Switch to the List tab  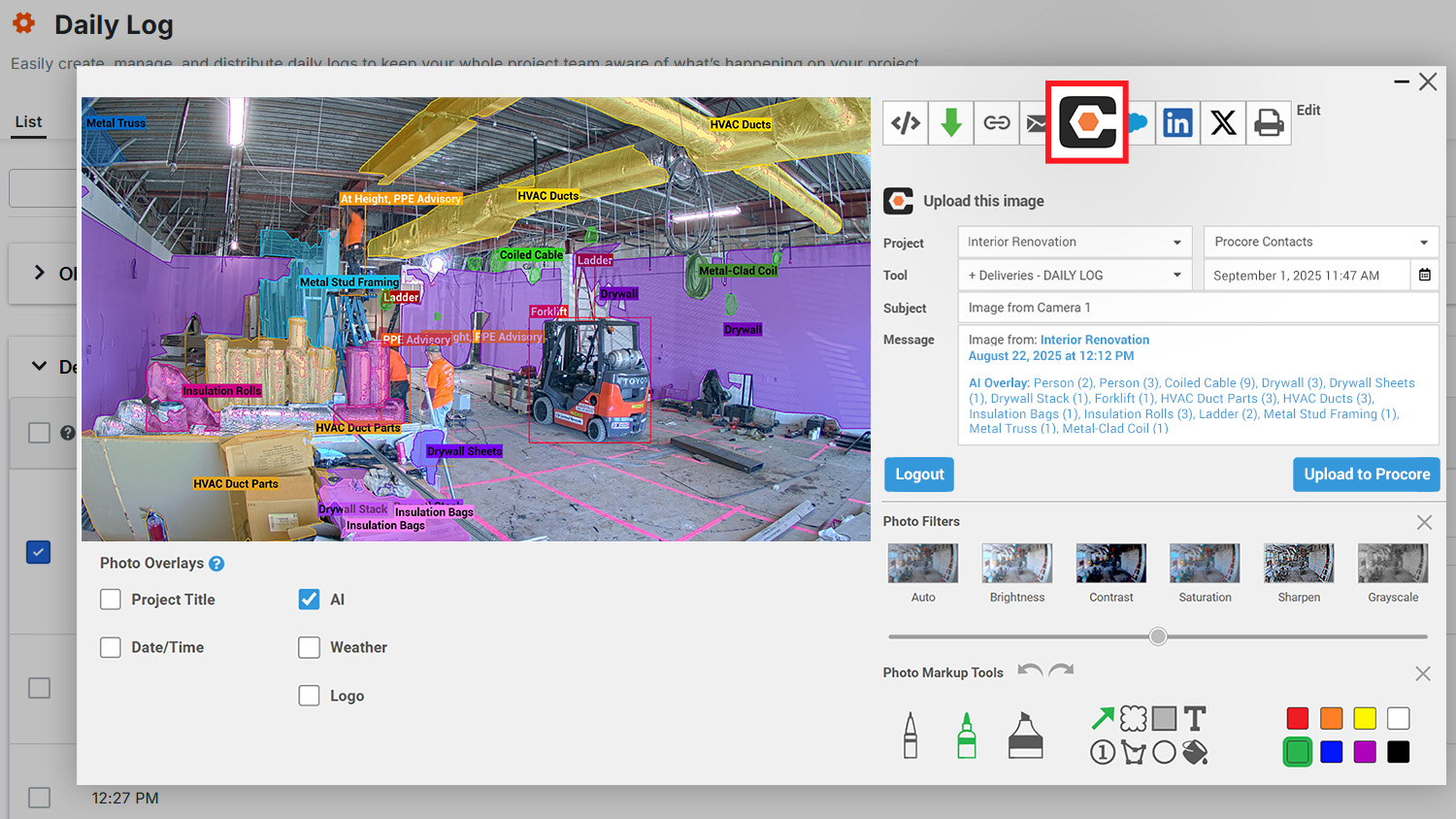[x=28, y=122]
